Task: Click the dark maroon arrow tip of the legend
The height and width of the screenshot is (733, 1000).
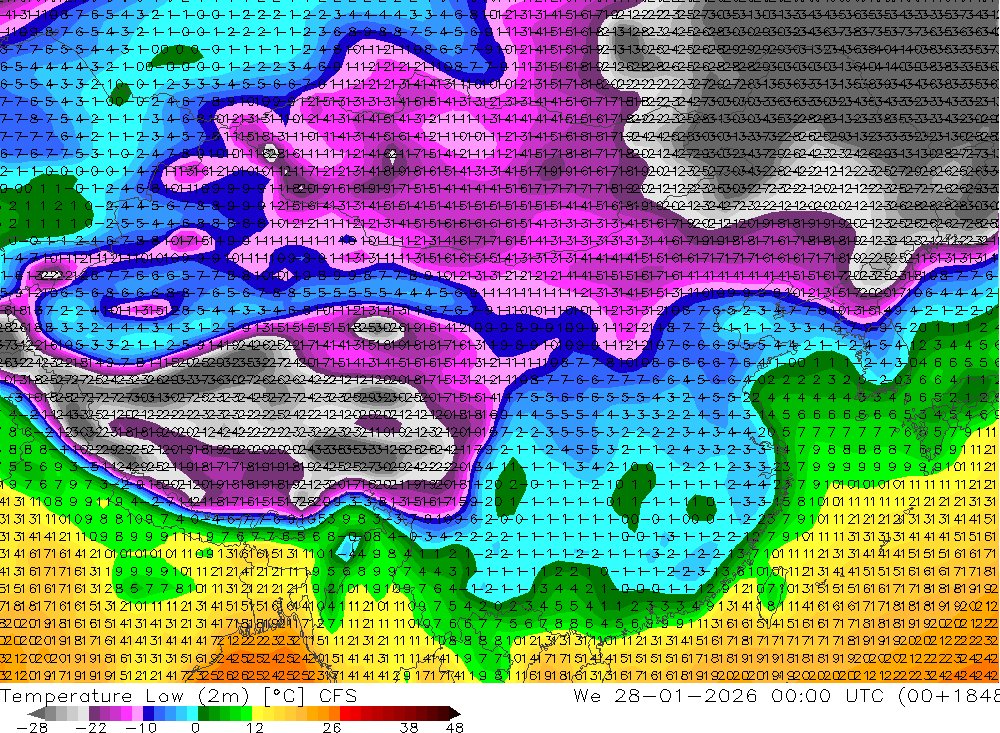Action: click(x=453, y=713)
